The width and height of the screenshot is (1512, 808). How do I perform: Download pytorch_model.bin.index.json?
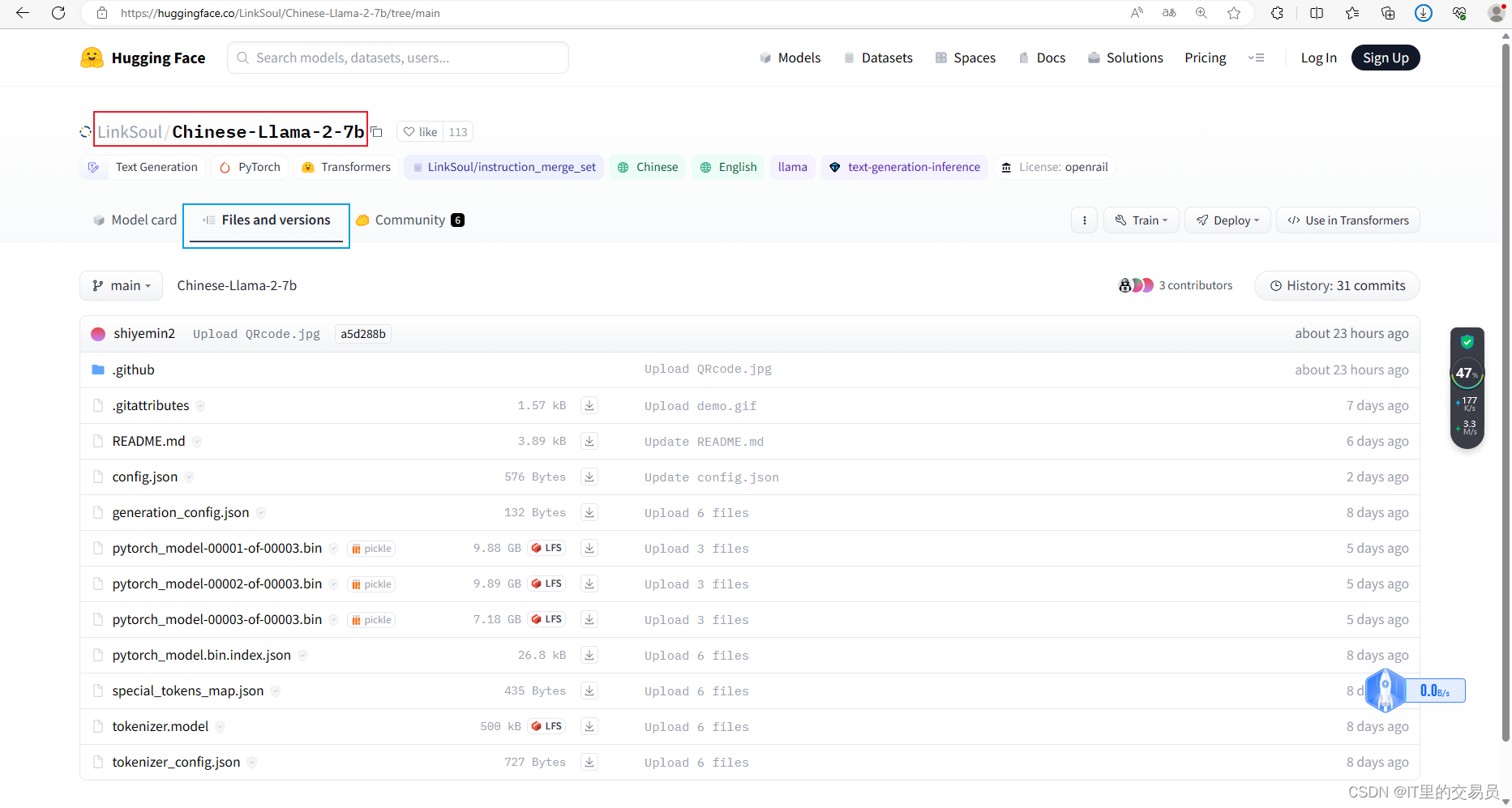(x=589, y=655)
